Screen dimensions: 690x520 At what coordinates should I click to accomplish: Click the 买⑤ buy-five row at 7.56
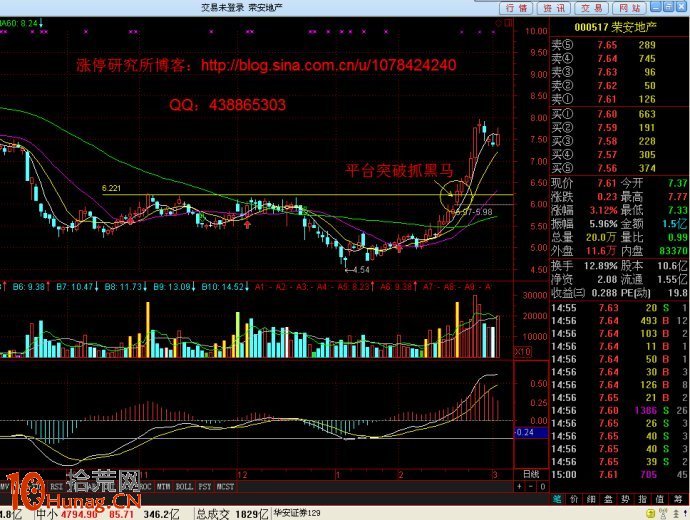[619, 168]
